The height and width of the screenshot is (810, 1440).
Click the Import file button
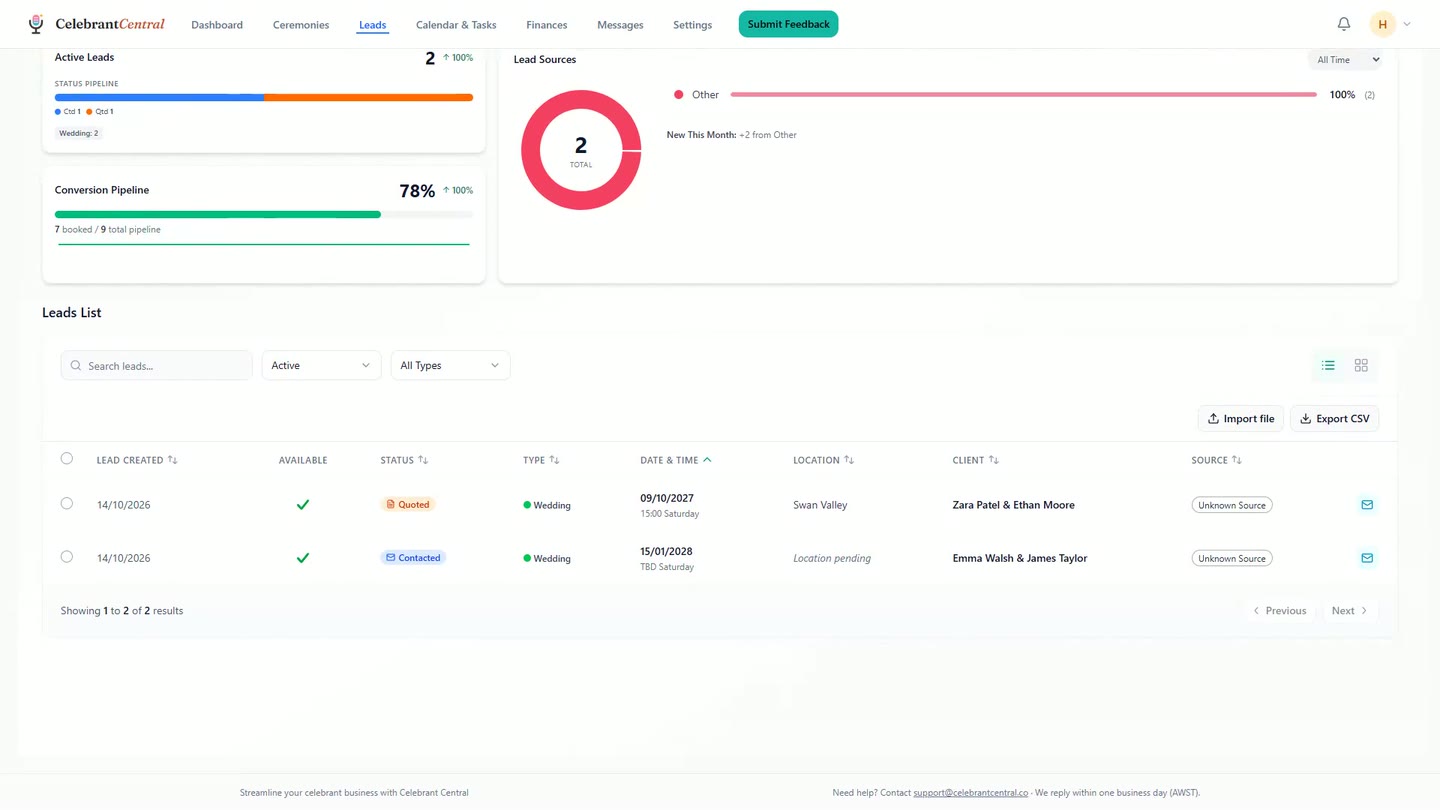(x=1241, y=419)
